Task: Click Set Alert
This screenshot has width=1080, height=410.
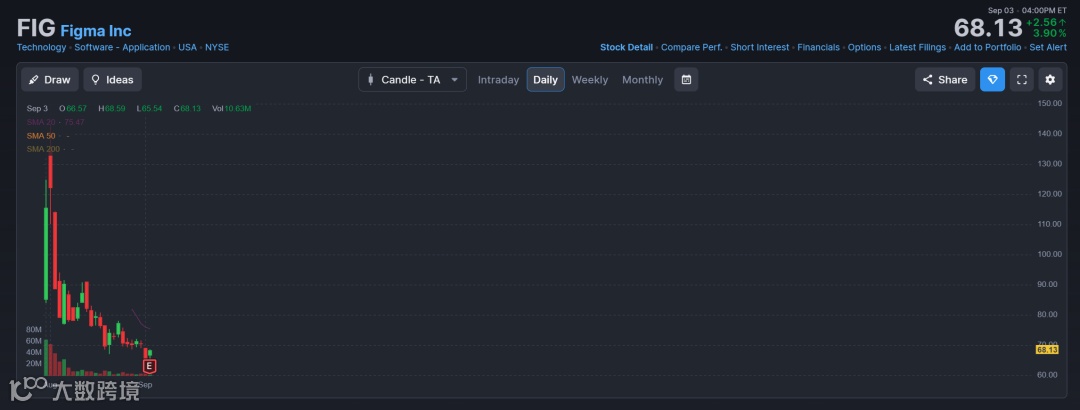Action: [1048, 48]
